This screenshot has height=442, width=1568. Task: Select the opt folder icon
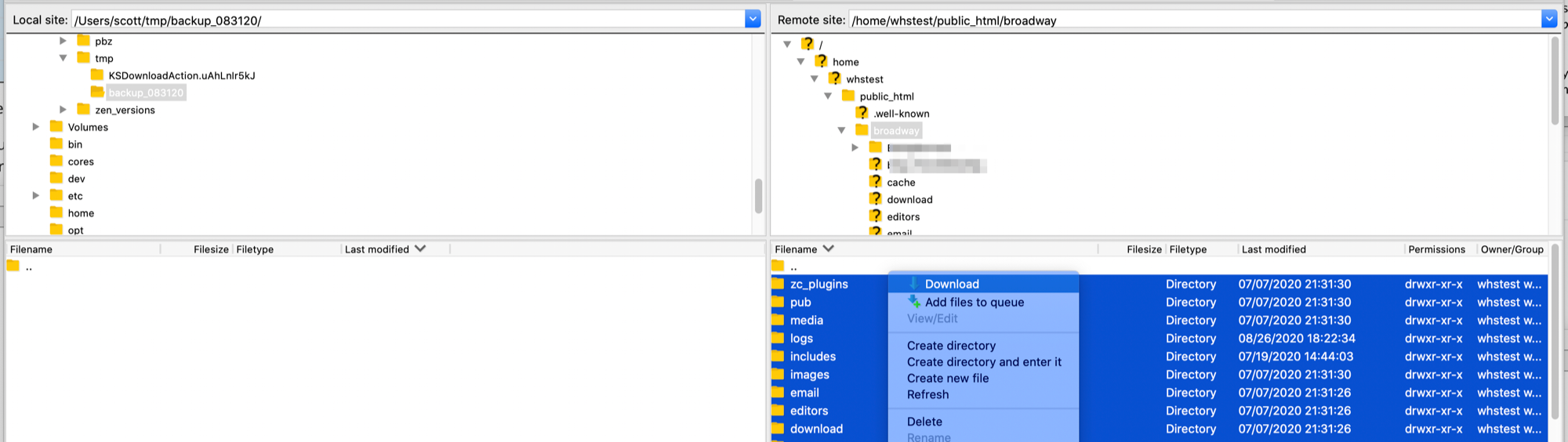pos(56,230)
